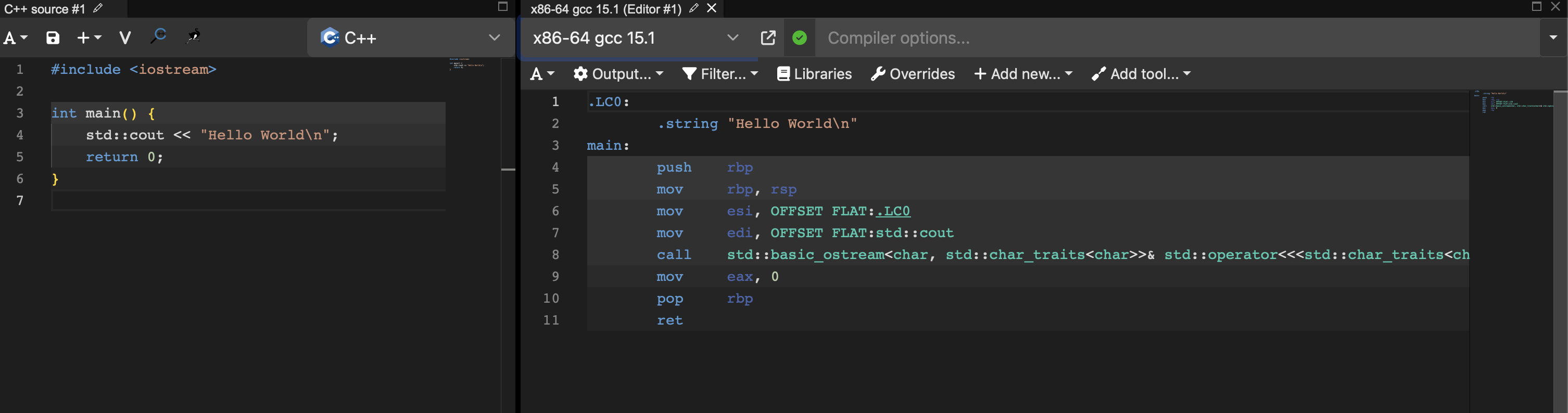Click '#include <iostream>' in source code
The image size is (1568, 413).
[134, 69]
